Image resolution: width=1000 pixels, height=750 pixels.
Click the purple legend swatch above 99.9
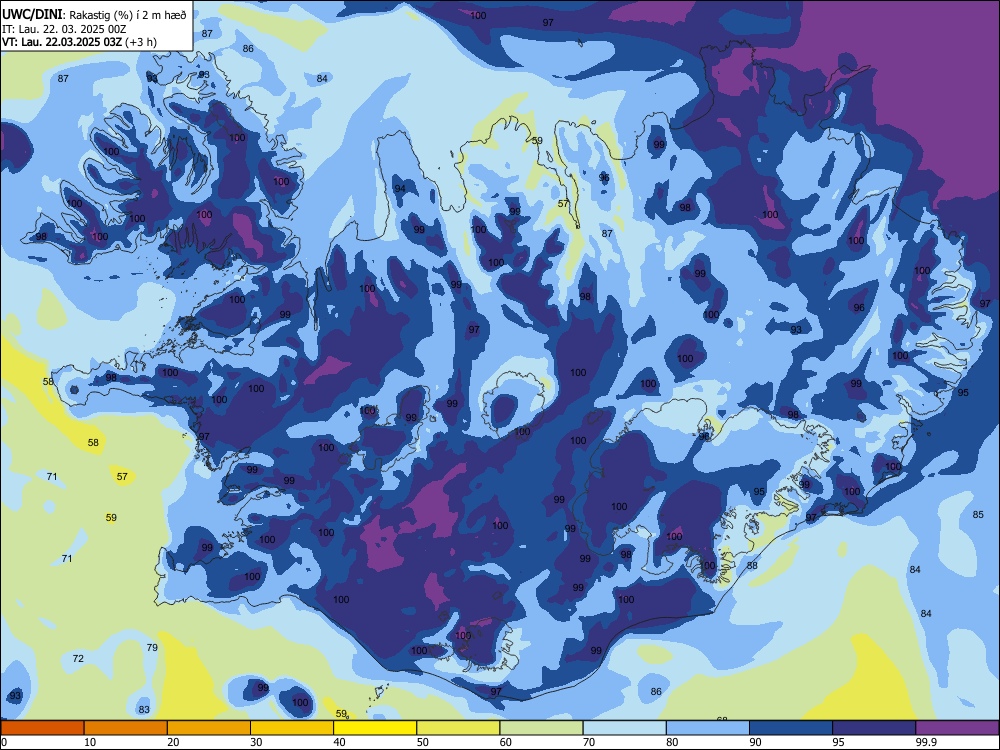click(x=957, y=728)
